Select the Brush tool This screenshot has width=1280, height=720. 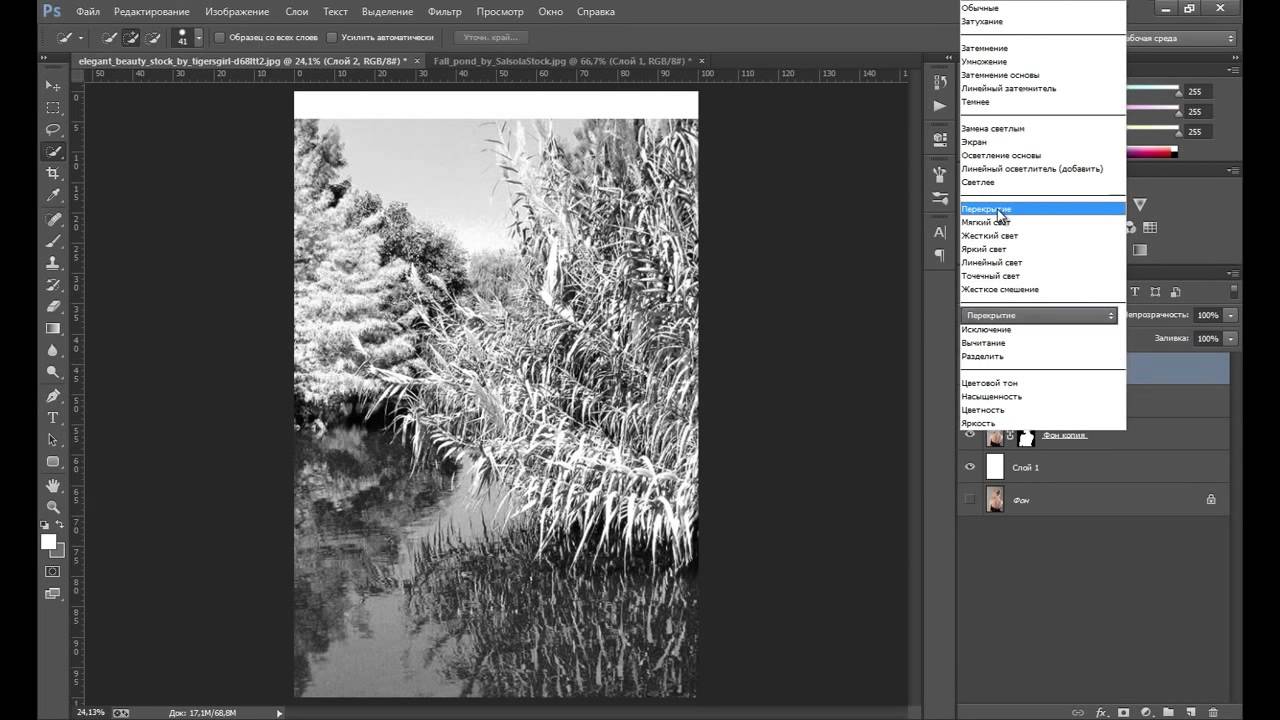click(x=53, y=241)
